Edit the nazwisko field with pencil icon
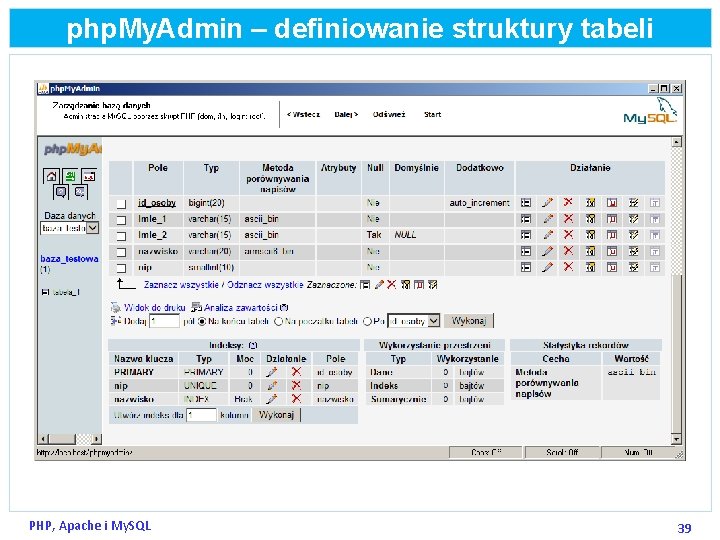This screenshot has height=540, width=720. 547,251
